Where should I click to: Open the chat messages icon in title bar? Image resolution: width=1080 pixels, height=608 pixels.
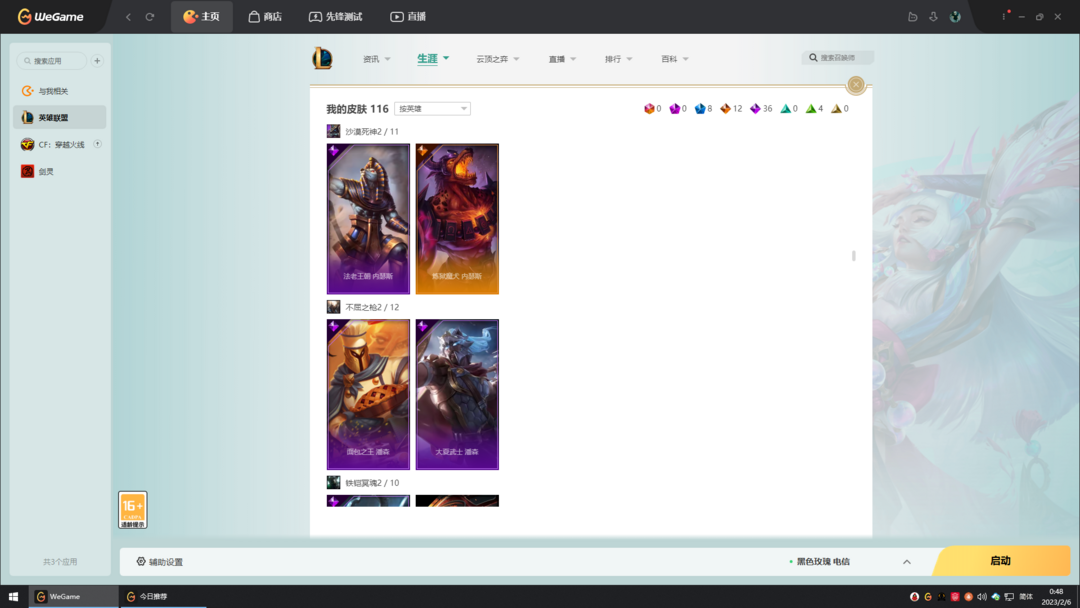pyautogui.click(x=913, y=17)
